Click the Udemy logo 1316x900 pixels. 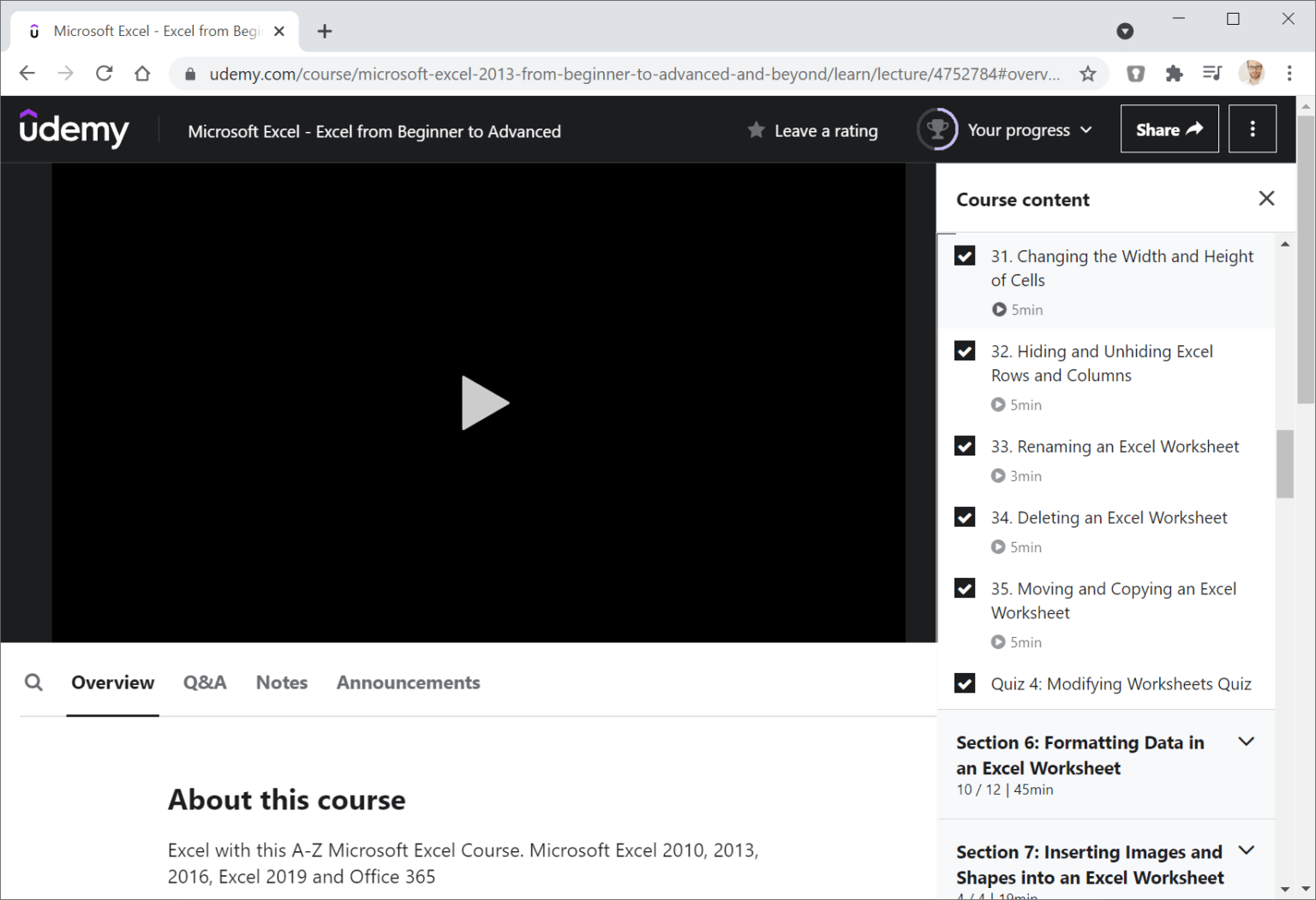[x=74, y=129]
